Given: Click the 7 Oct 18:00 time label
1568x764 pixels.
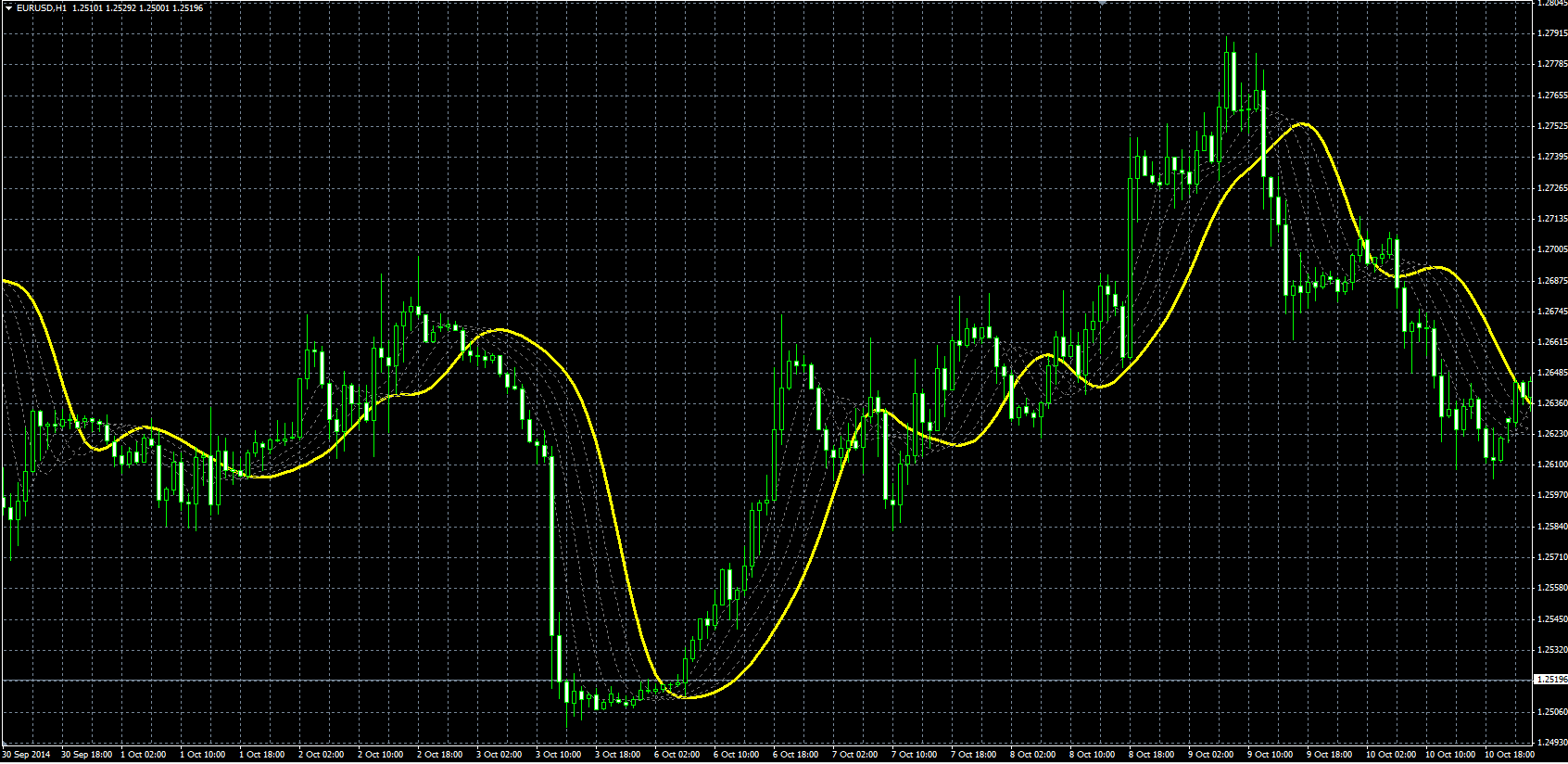Looking at the screenshot, I should (x=974, y=755).
